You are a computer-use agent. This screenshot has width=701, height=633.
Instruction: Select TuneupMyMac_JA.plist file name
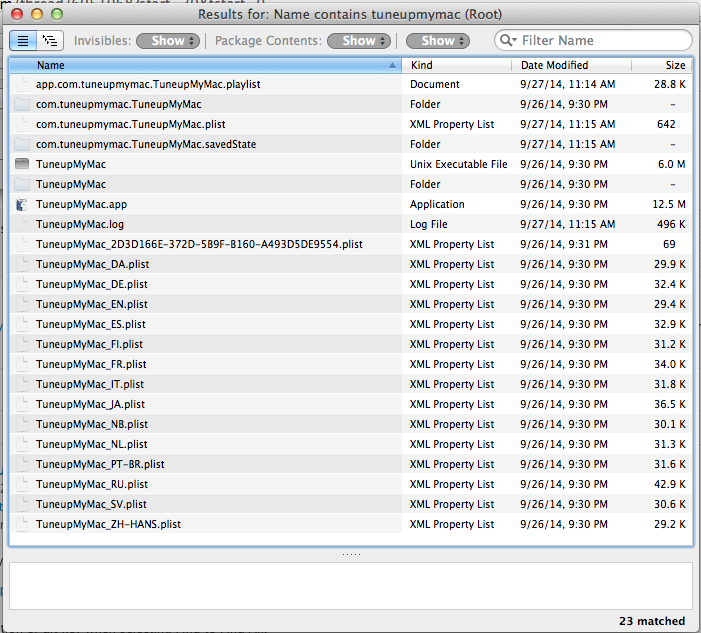click(90, 404)
